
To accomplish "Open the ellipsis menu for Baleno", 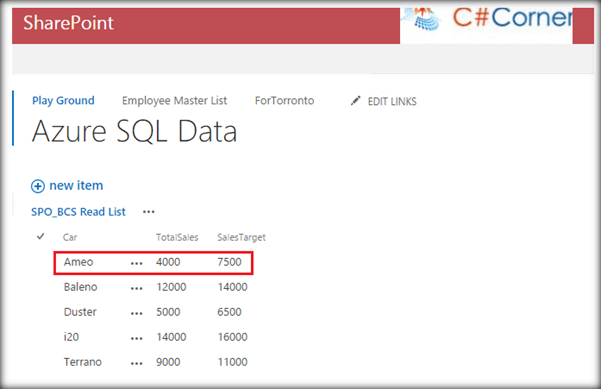I will 137,288.
